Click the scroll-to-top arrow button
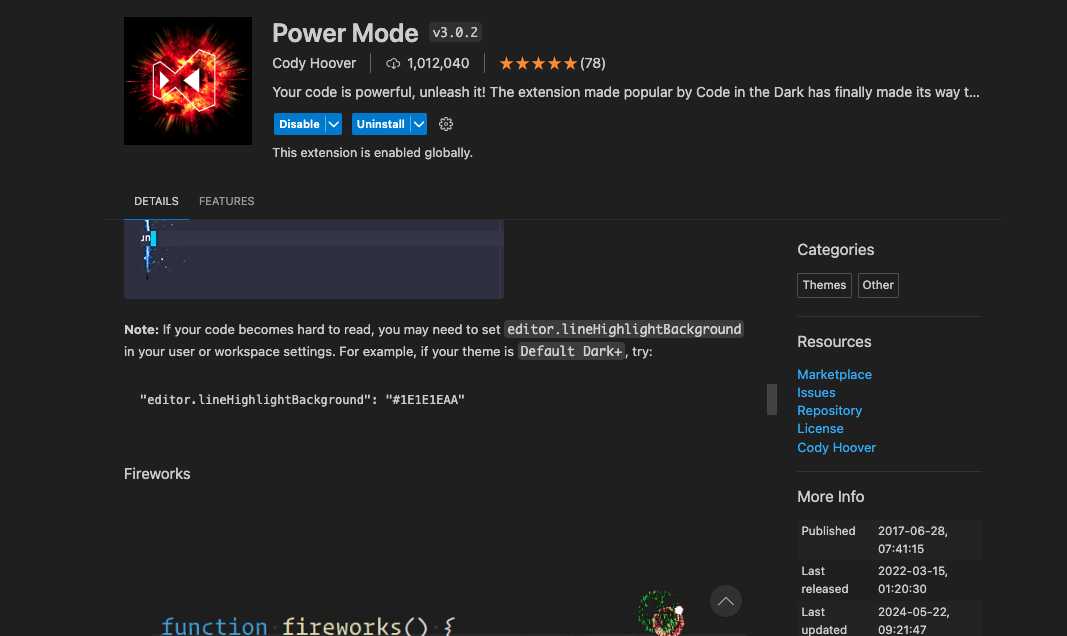This screenshot has height=636, width=1067. 725,601
